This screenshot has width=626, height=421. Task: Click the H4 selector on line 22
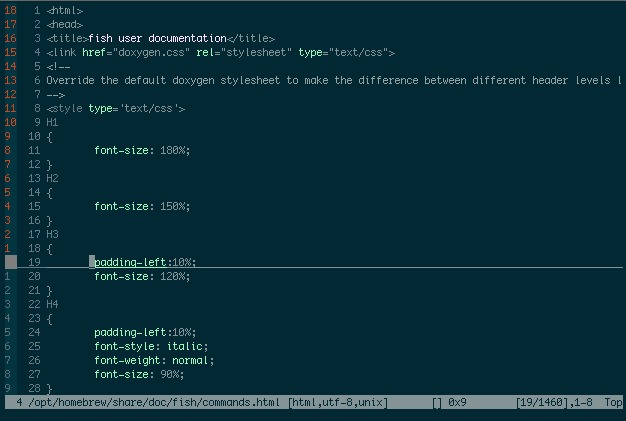coord(52,304)
